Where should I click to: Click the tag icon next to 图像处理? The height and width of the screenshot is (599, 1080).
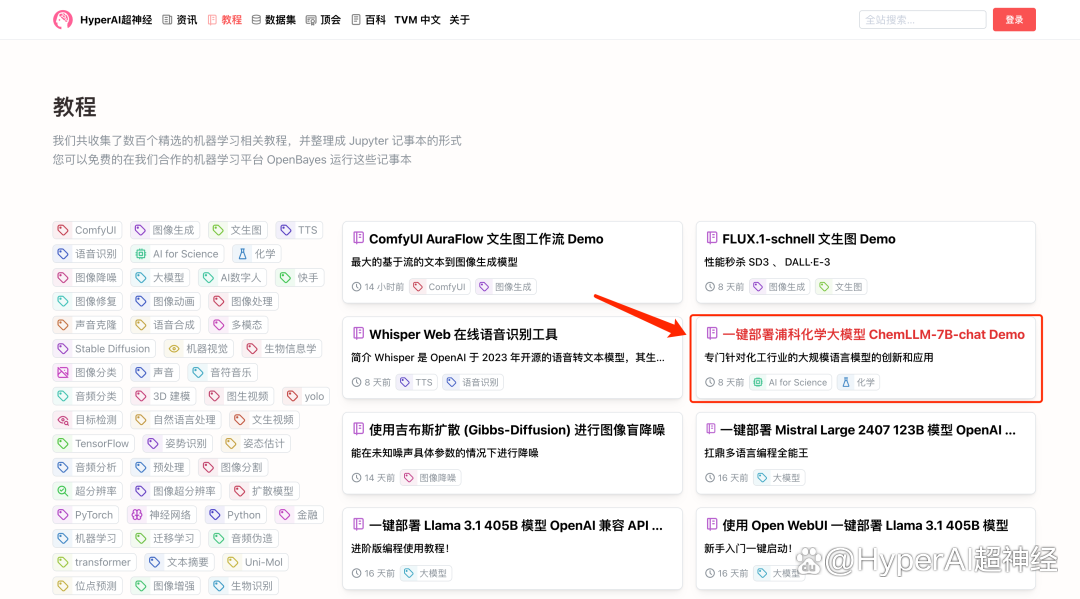click(x=218, y=301)
